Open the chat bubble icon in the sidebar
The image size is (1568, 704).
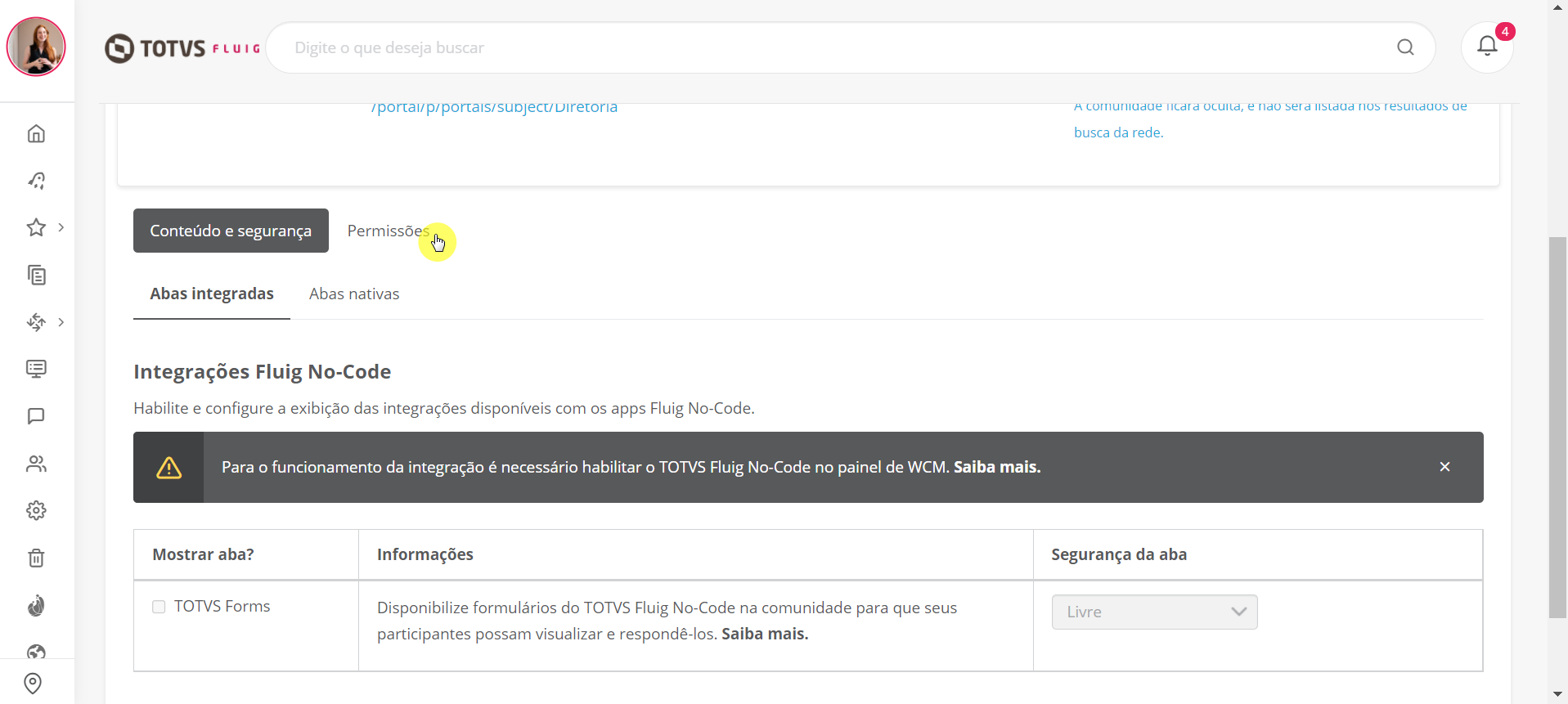pyautogui.click(x=36, y=416)
